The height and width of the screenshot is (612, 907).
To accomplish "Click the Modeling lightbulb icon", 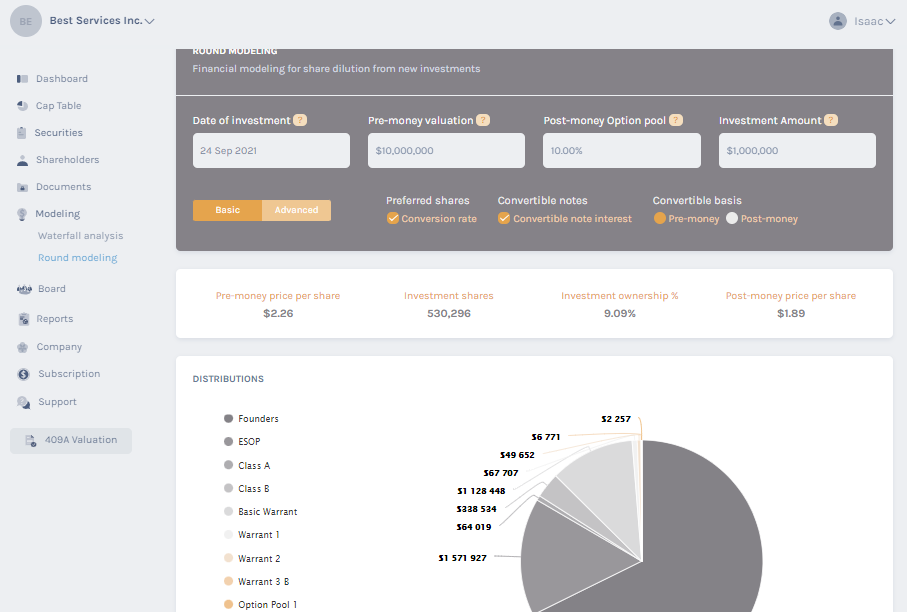I will point(22,214).
